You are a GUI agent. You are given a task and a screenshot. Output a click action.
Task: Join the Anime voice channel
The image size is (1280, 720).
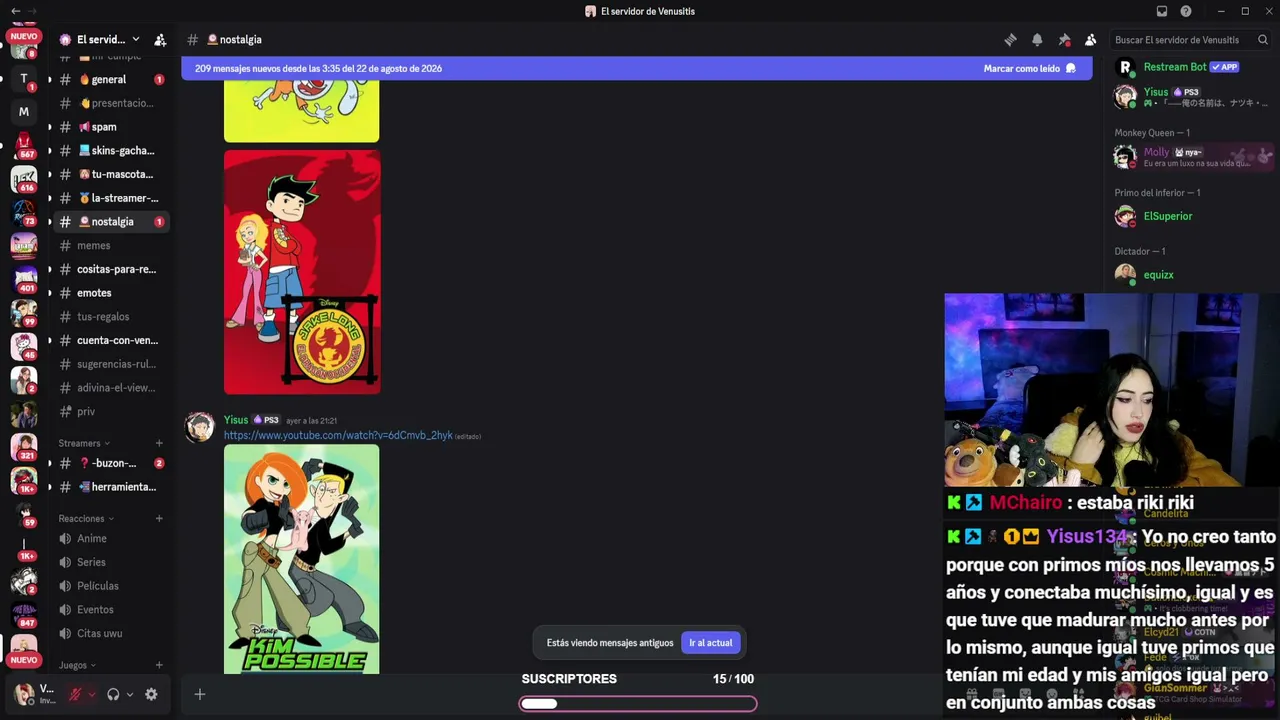111,538
